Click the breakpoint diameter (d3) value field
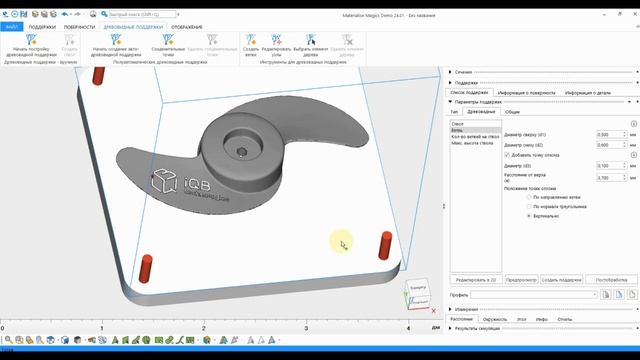This screenshot has height=360, width=640. [x=609, y=166]
